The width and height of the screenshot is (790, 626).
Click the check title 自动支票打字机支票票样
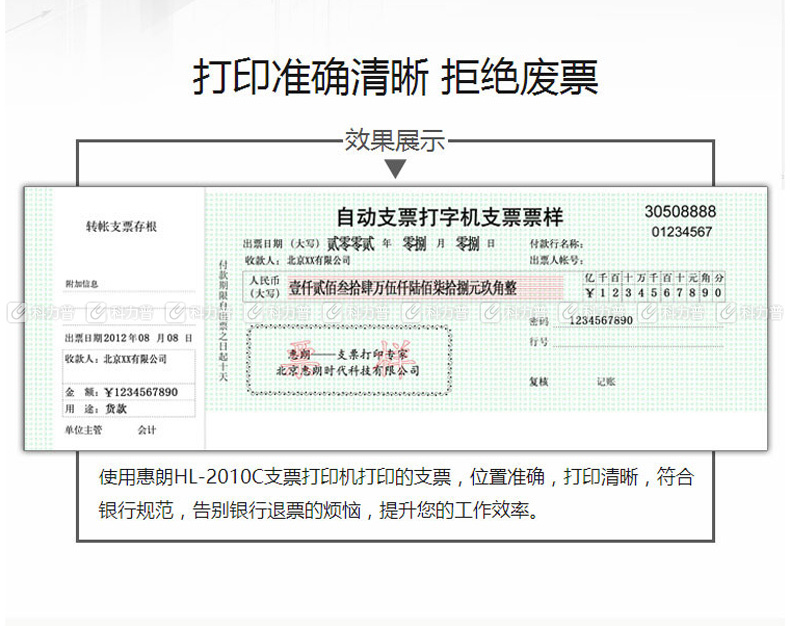450,217
